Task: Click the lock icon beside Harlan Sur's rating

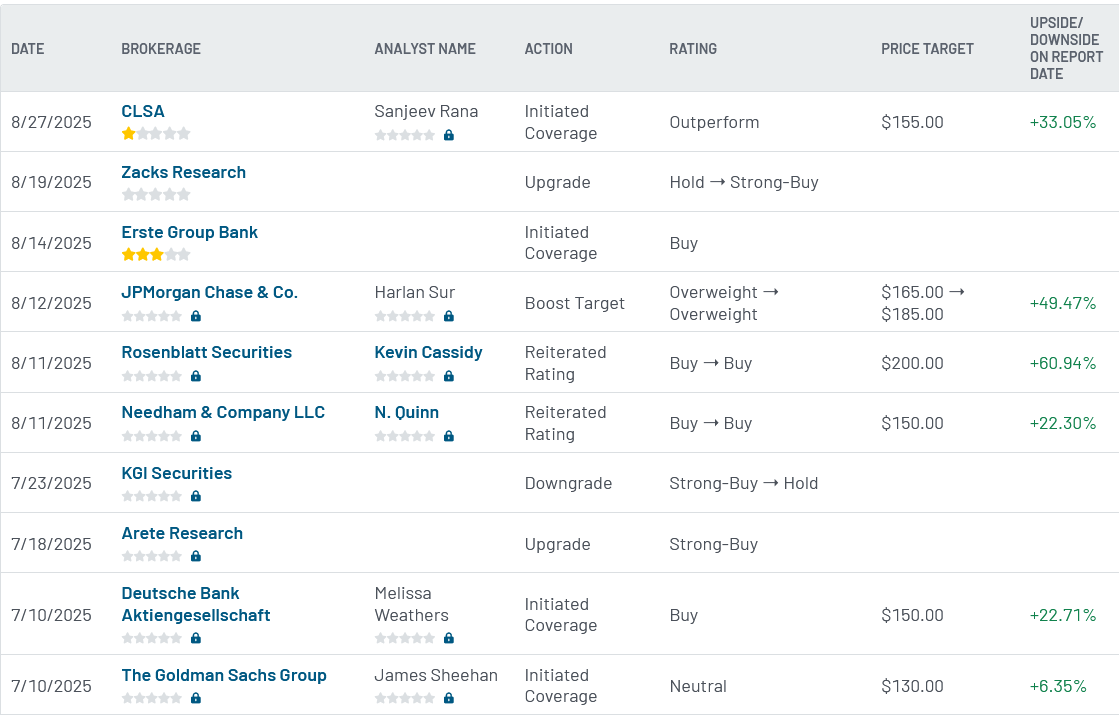Action: pyautogui.click(x=449, y=316)
